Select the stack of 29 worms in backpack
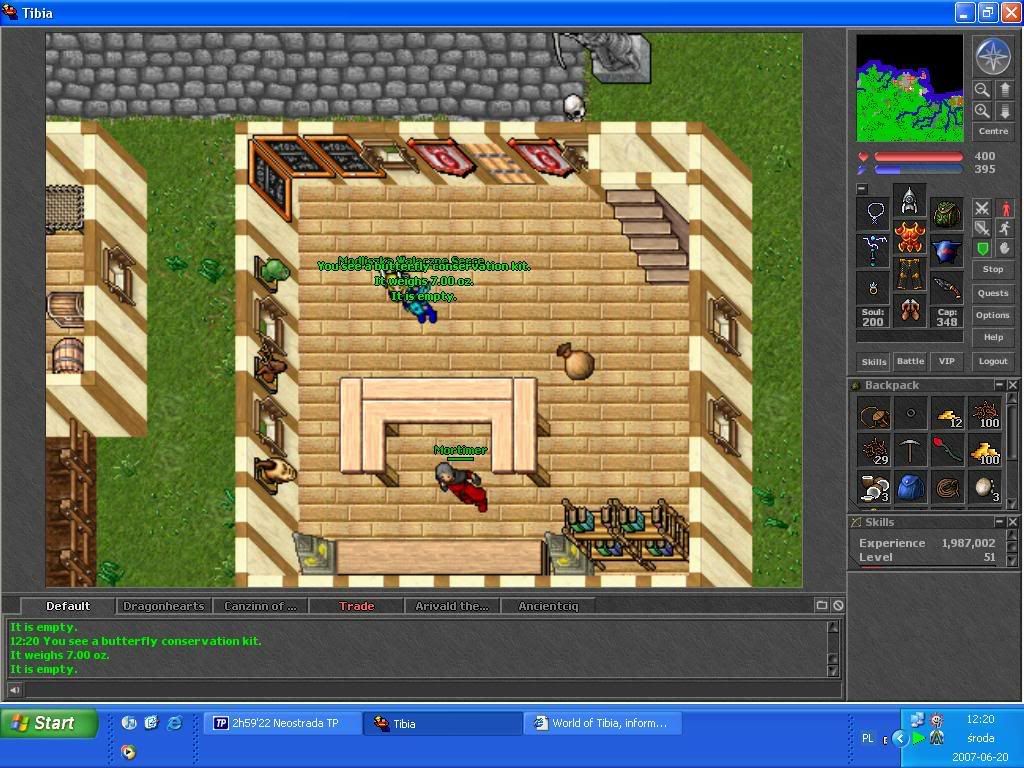 click(874, 451)
